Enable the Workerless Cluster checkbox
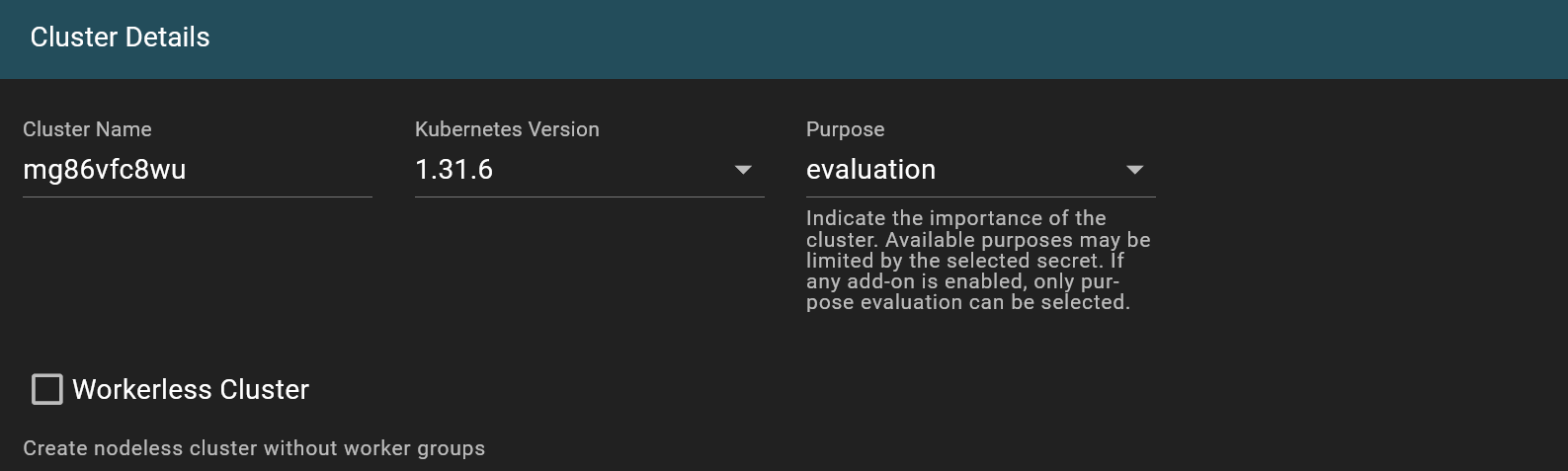The image size is (1568, 471). click(47, 389)
